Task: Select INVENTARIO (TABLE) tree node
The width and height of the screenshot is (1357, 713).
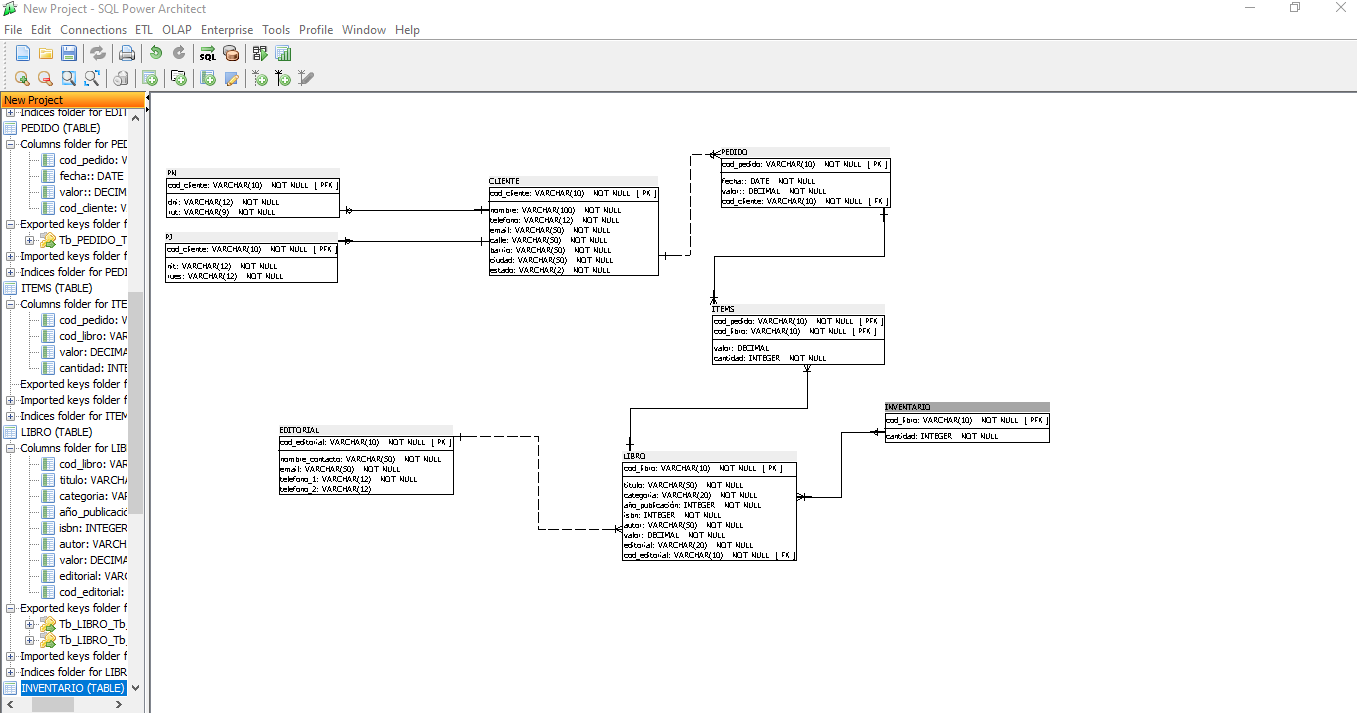Action: 73,688
